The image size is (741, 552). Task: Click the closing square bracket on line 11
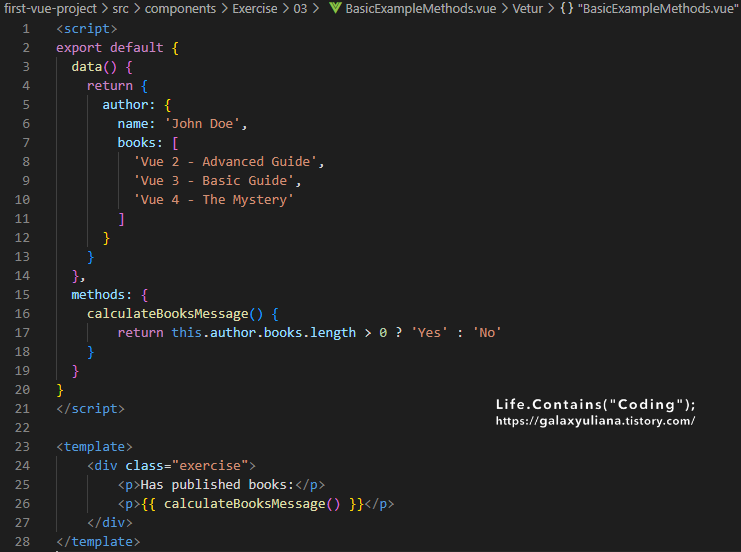121,219
